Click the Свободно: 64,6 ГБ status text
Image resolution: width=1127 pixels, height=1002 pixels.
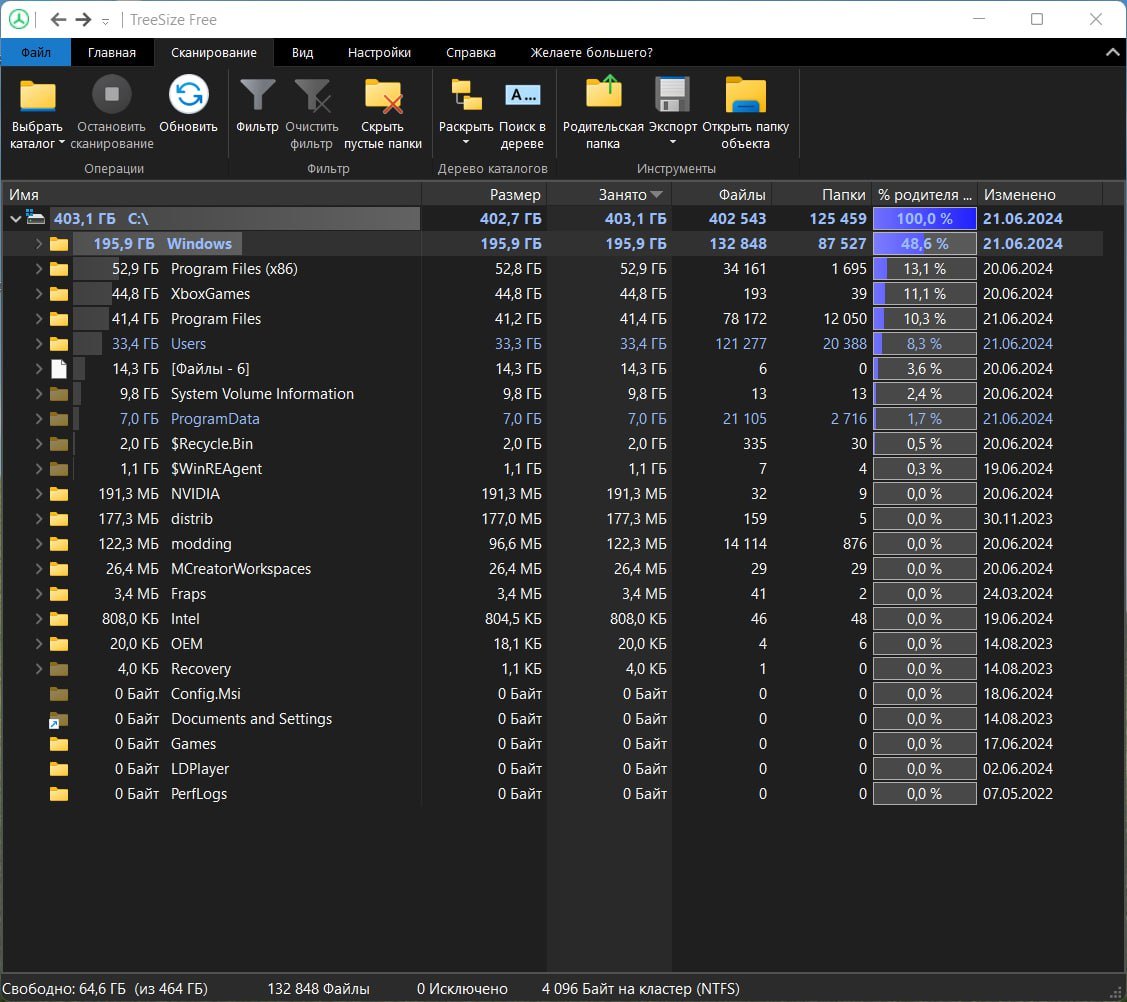point(105,989)
